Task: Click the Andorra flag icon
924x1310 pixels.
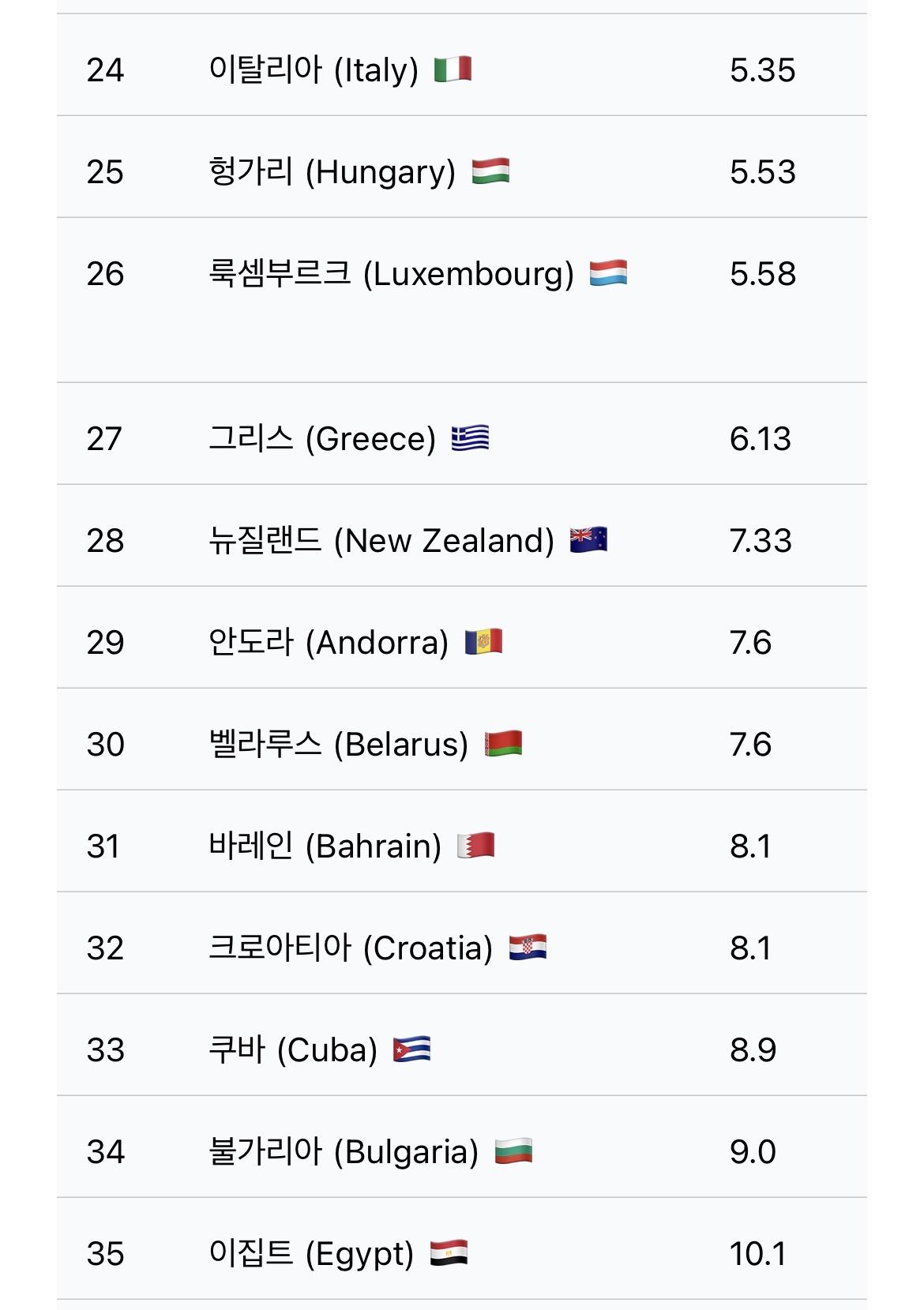Action: [x=483, y=642]
